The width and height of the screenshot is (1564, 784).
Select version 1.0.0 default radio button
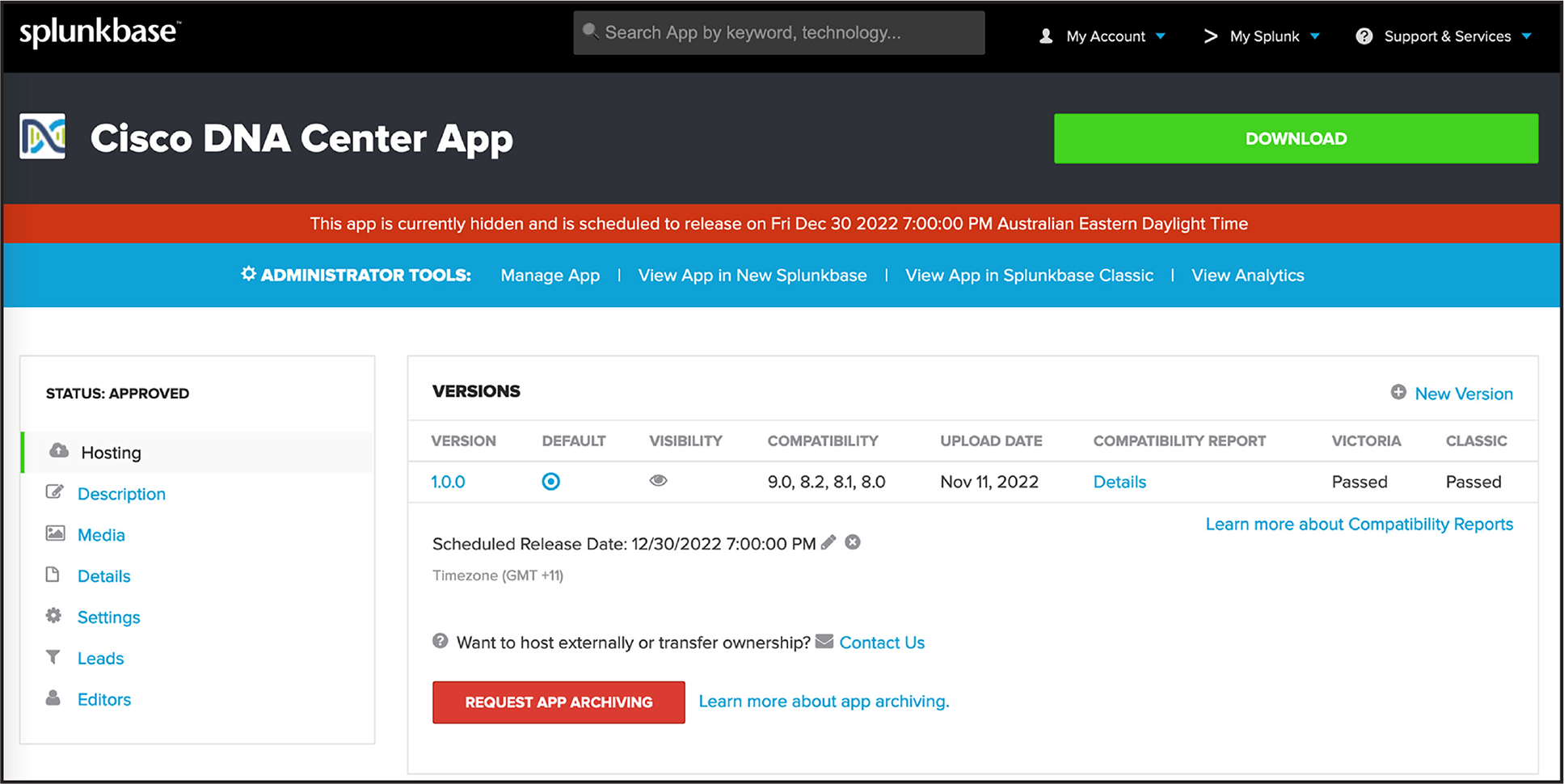point(550,482)
